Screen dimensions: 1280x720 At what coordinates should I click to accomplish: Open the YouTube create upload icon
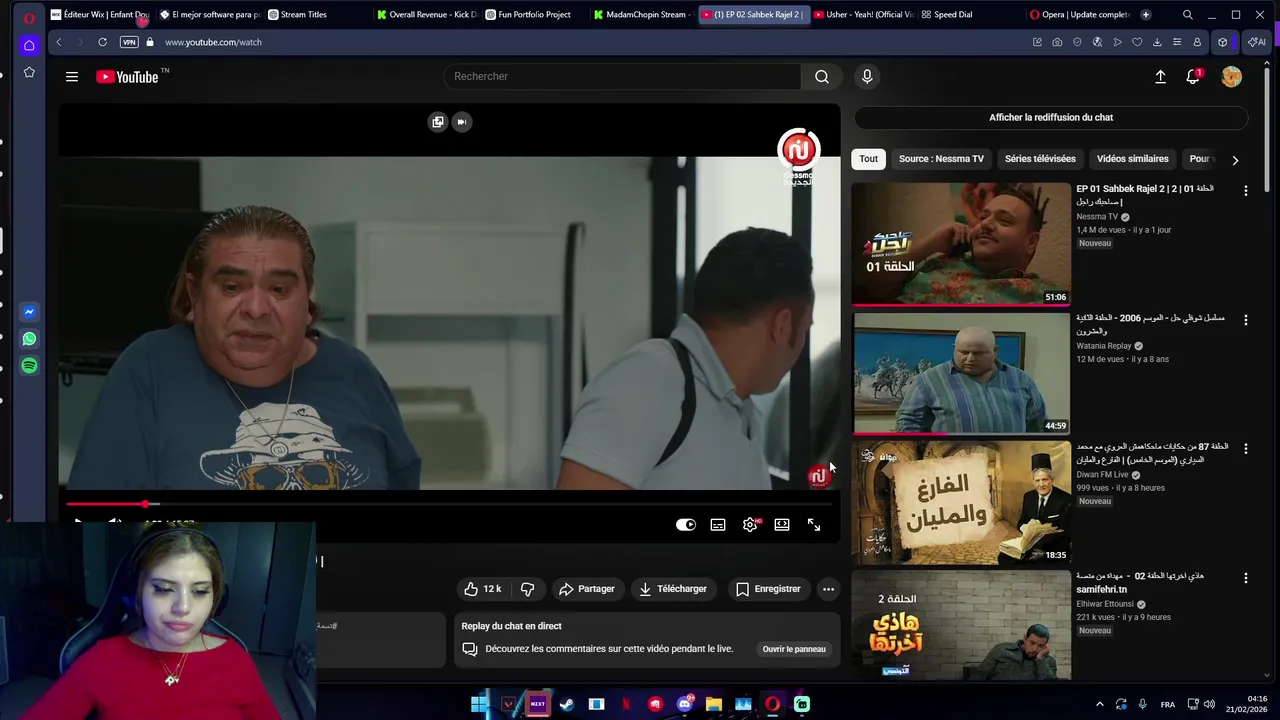1160,77
